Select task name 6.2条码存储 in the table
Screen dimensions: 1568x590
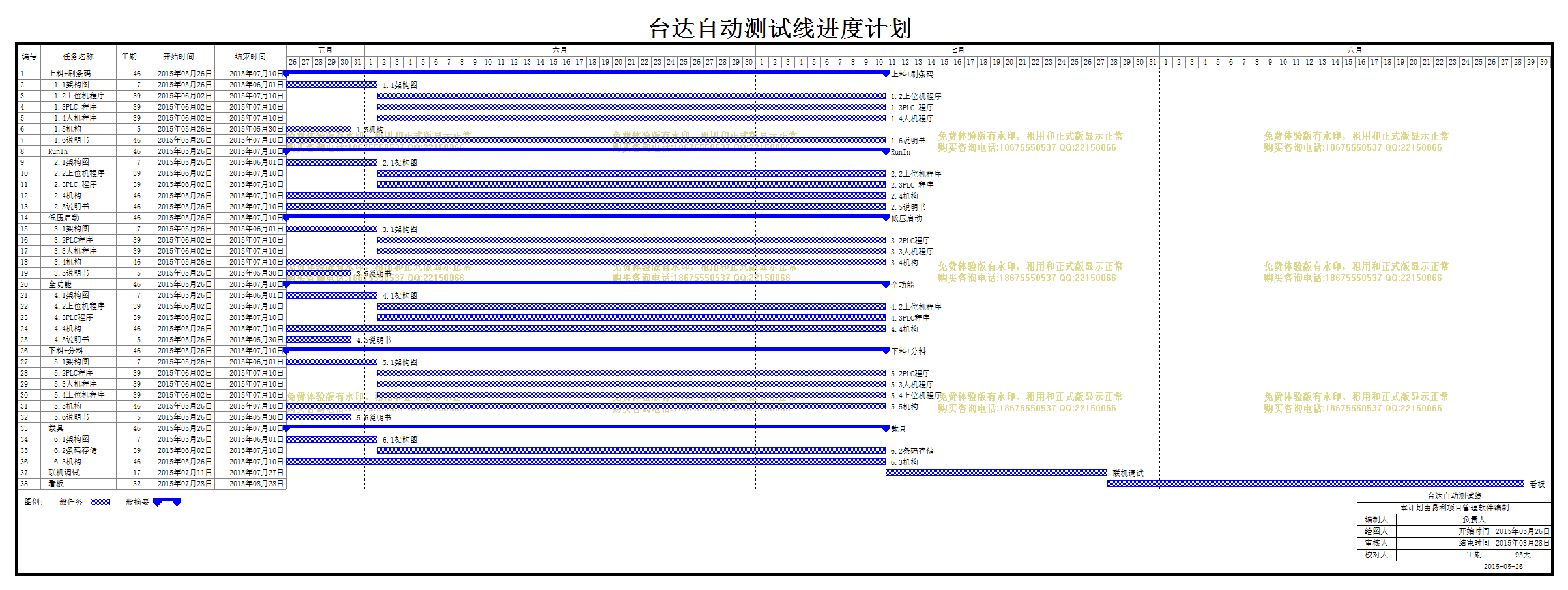(75, 450)
